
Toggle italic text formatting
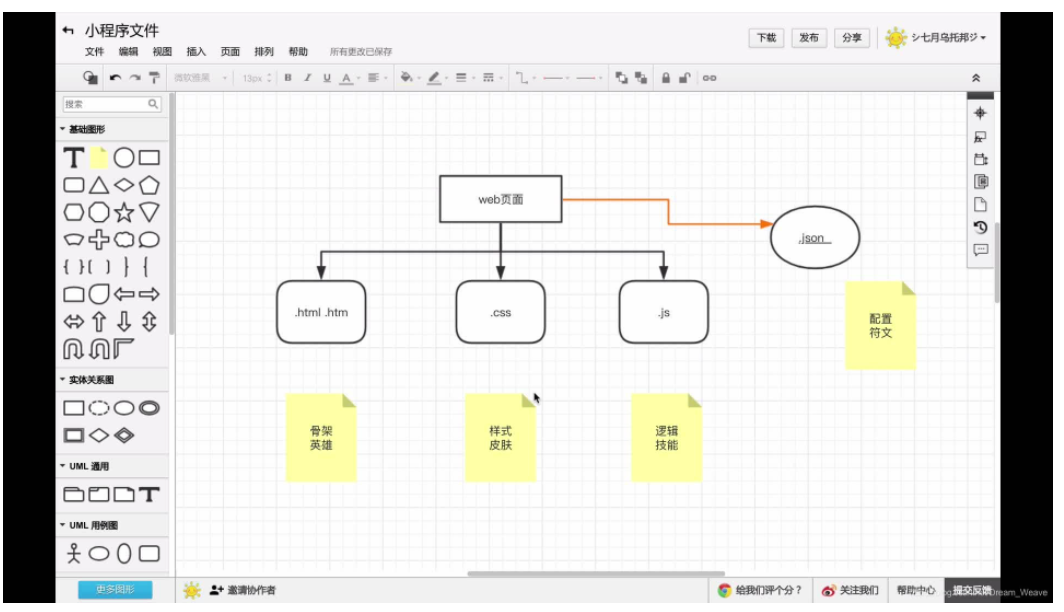(307, 78)
